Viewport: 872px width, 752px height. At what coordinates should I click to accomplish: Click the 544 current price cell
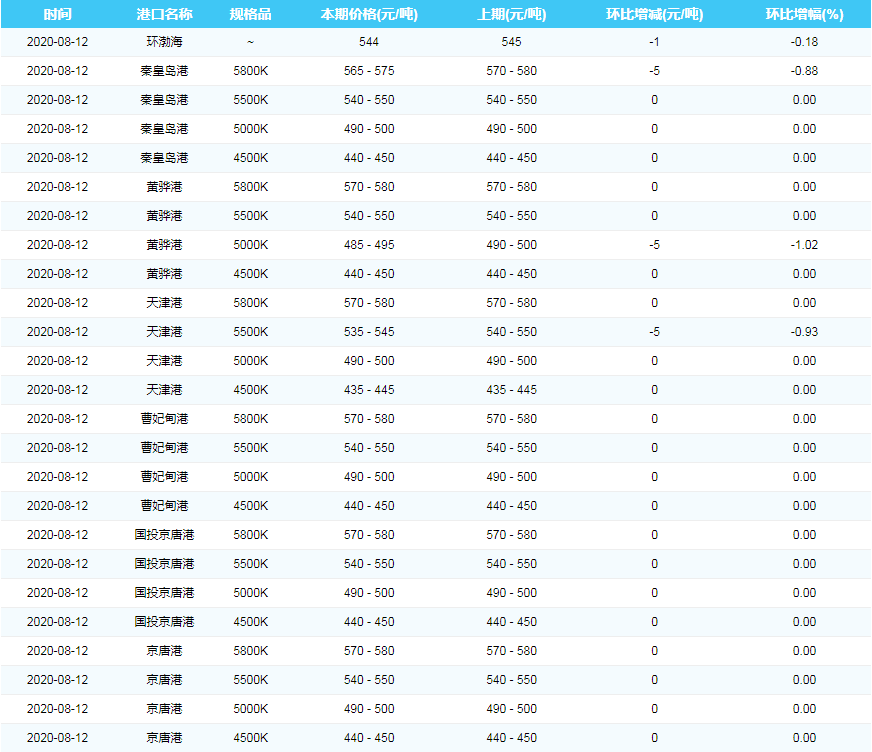tap(368, 42)
